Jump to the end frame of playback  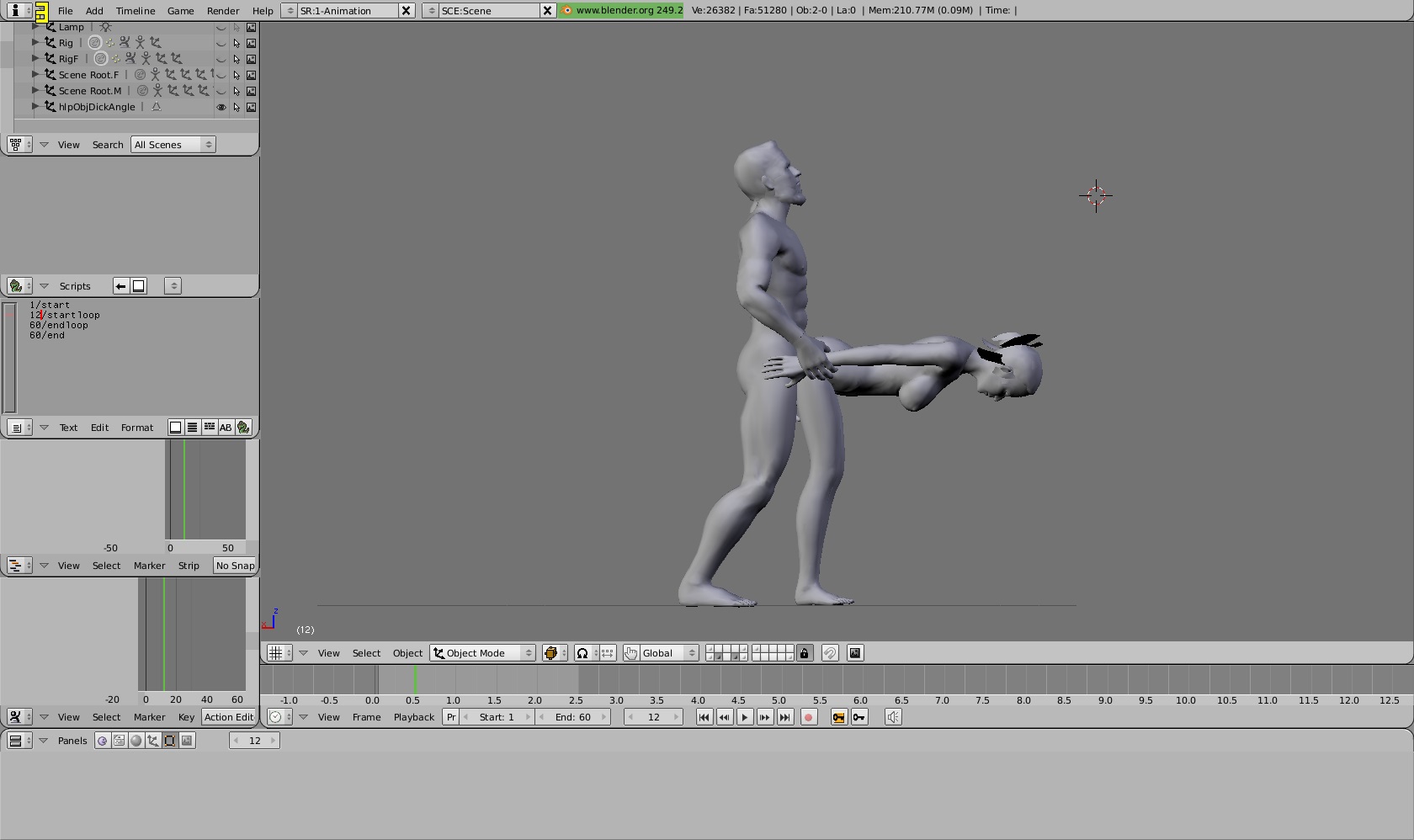[x=785, y=717]
